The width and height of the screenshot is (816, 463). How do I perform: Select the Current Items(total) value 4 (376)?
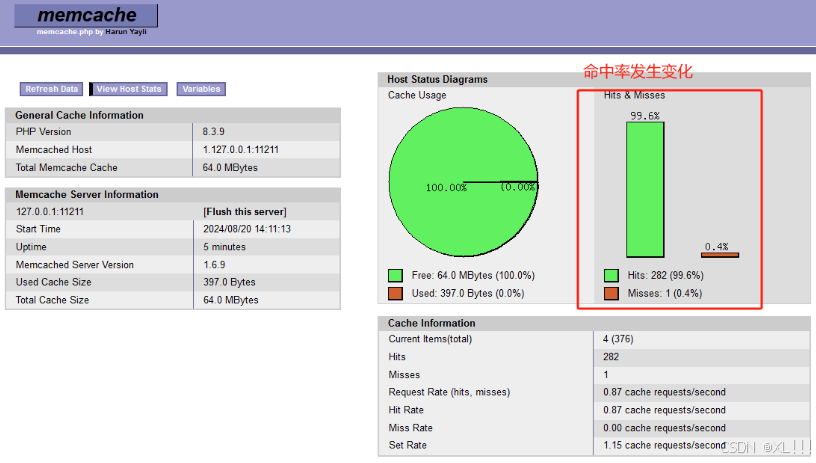pyautogui.click(x=618, y=339)
